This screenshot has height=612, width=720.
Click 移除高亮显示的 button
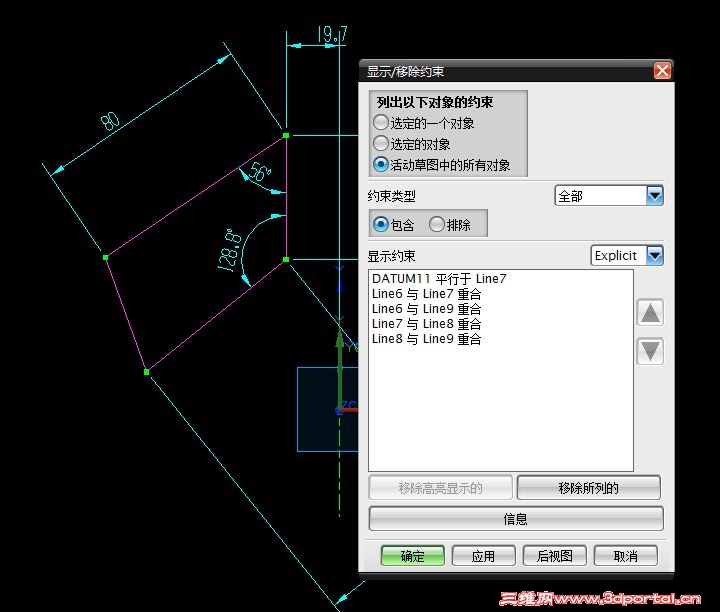(440, 488)
